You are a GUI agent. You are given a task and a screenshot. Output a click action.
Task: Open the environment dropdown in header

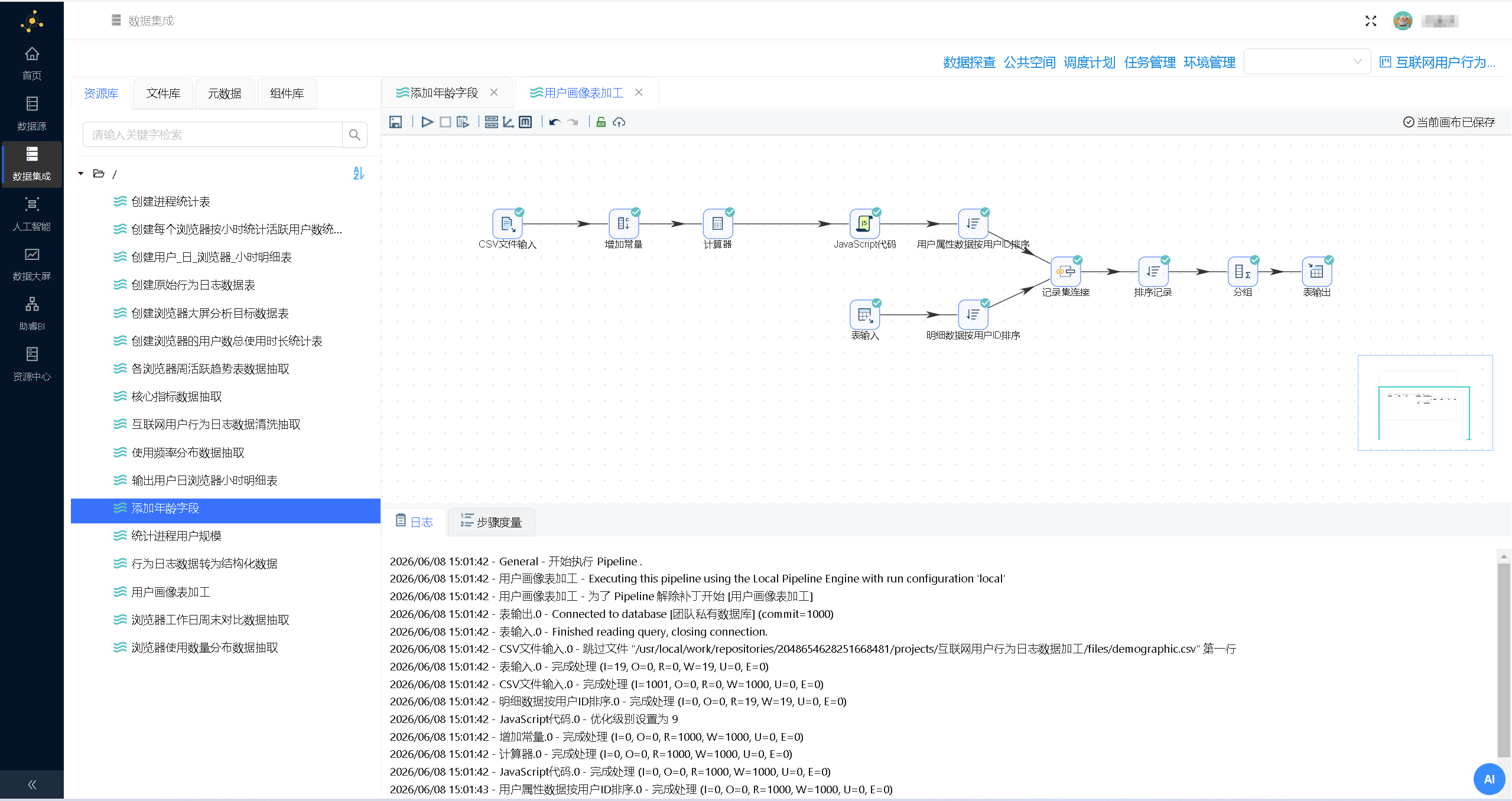point(1307,61)
